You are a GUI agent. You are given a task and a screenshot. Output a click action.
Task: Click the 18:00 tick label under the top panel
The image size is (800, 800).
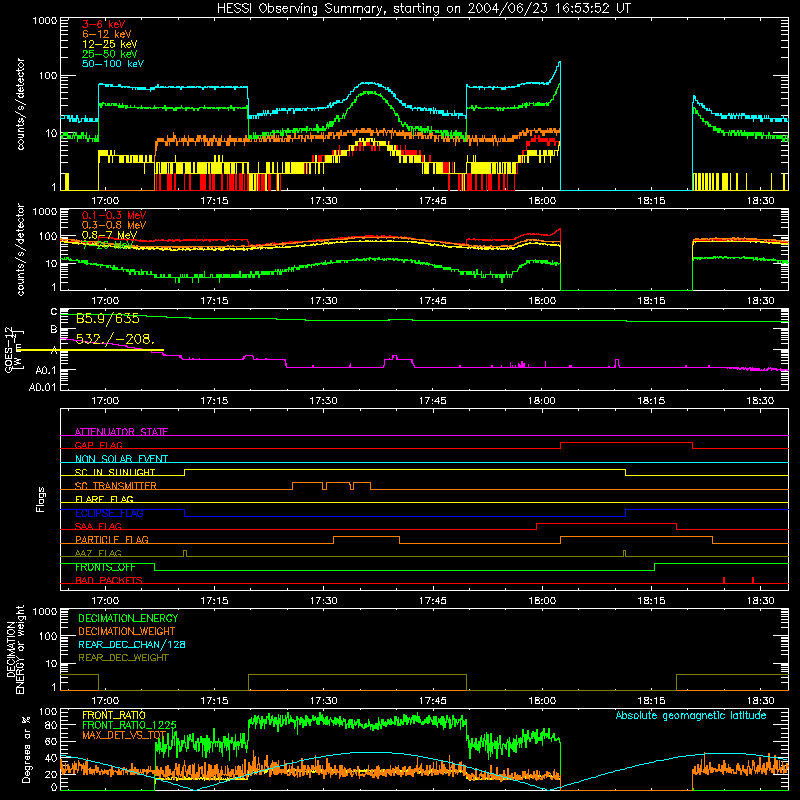pyautogui.click(x=542, y=201)
